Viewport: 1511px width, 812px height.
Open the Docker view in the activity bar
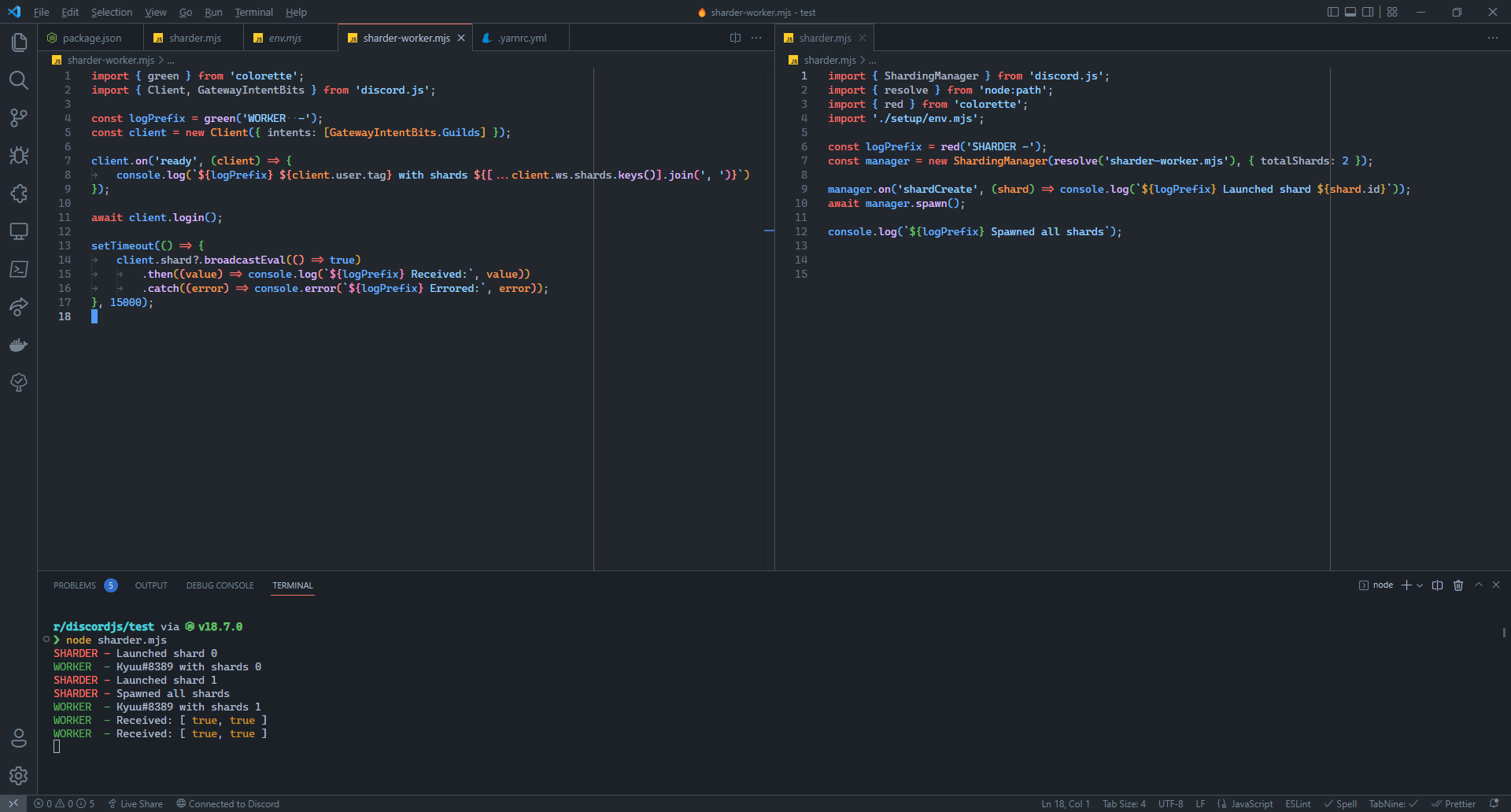19,345
